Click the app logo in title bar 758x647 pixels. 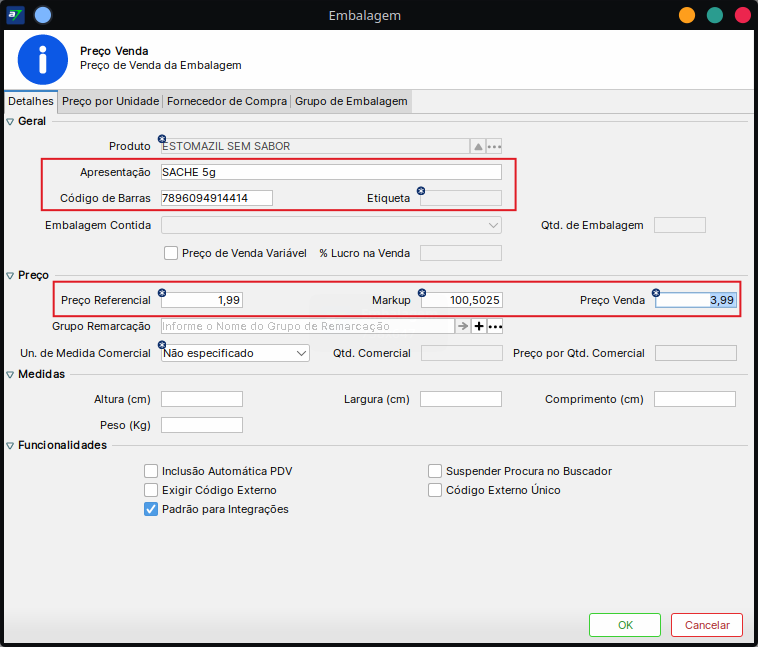coord(16,15)
